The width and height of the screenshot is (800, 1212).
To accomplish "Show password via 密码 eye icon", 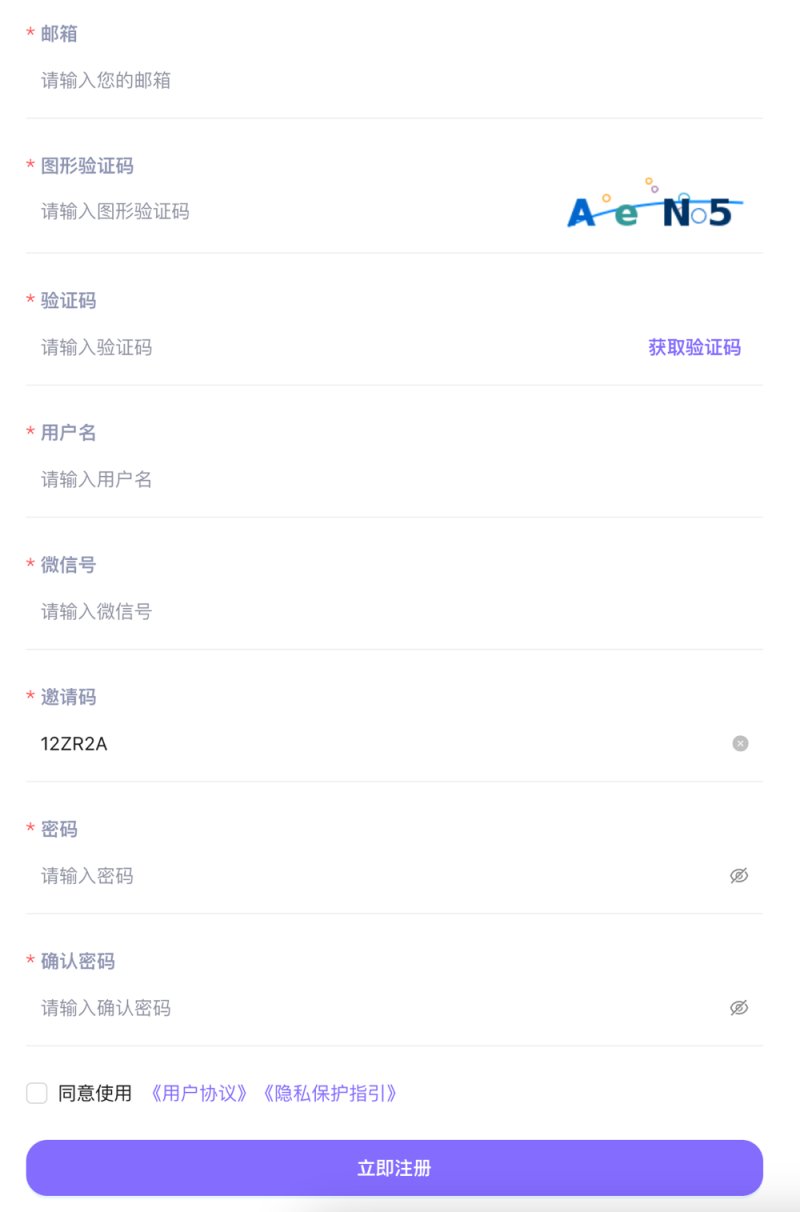I will [x=739, y=876].
